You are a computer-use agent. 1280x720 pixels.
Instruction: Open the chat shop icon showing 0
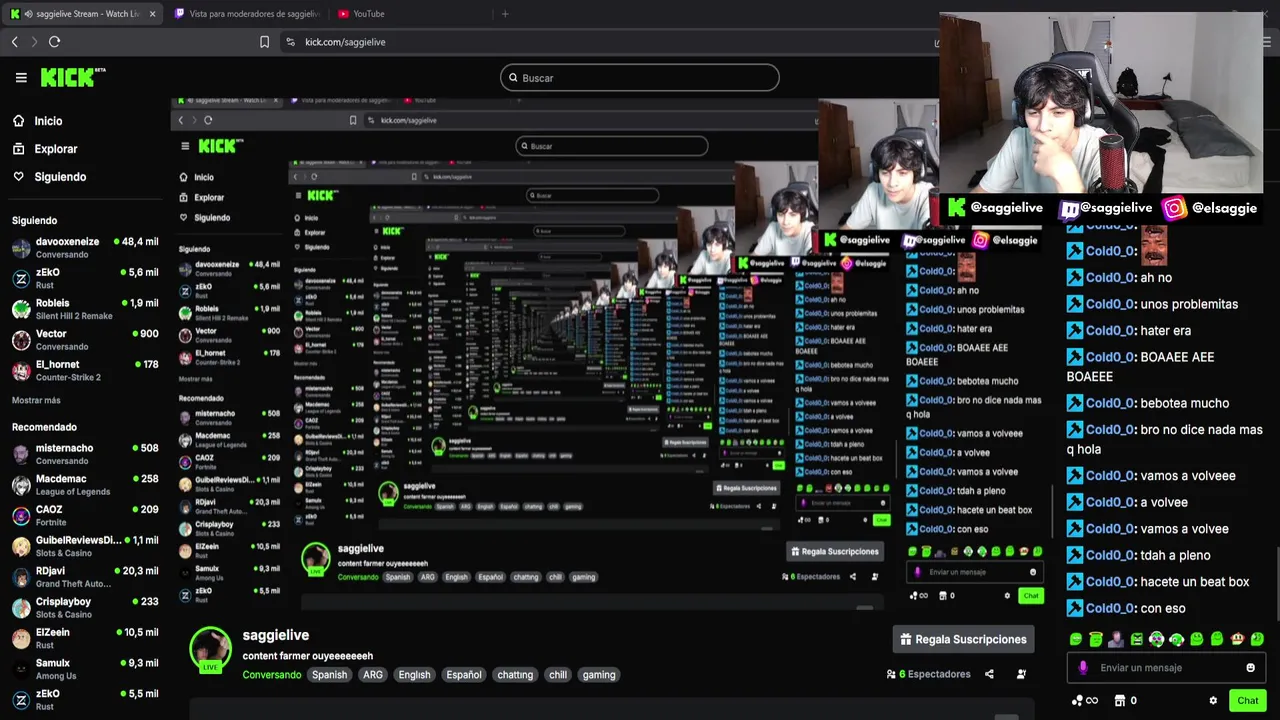point(1126,701)
